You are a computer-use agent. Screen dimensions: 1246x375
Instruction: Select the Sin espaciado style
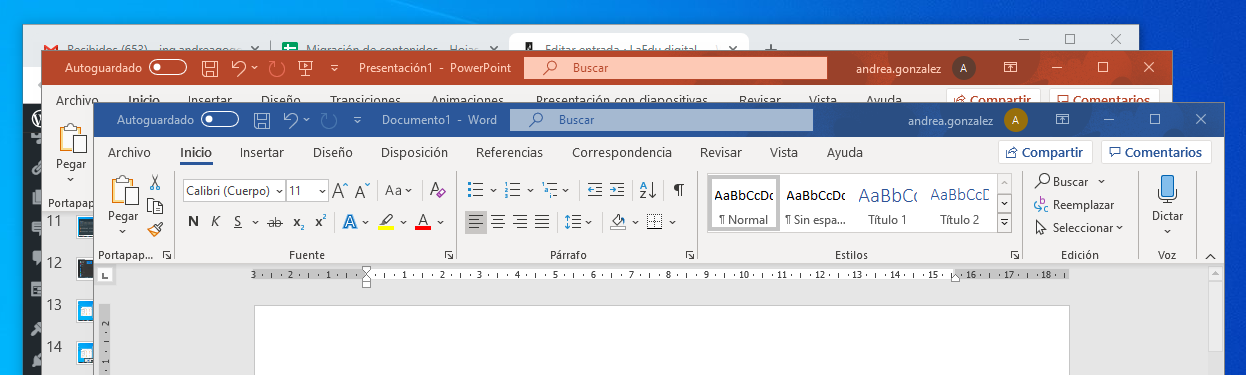(x=815, y=204)
